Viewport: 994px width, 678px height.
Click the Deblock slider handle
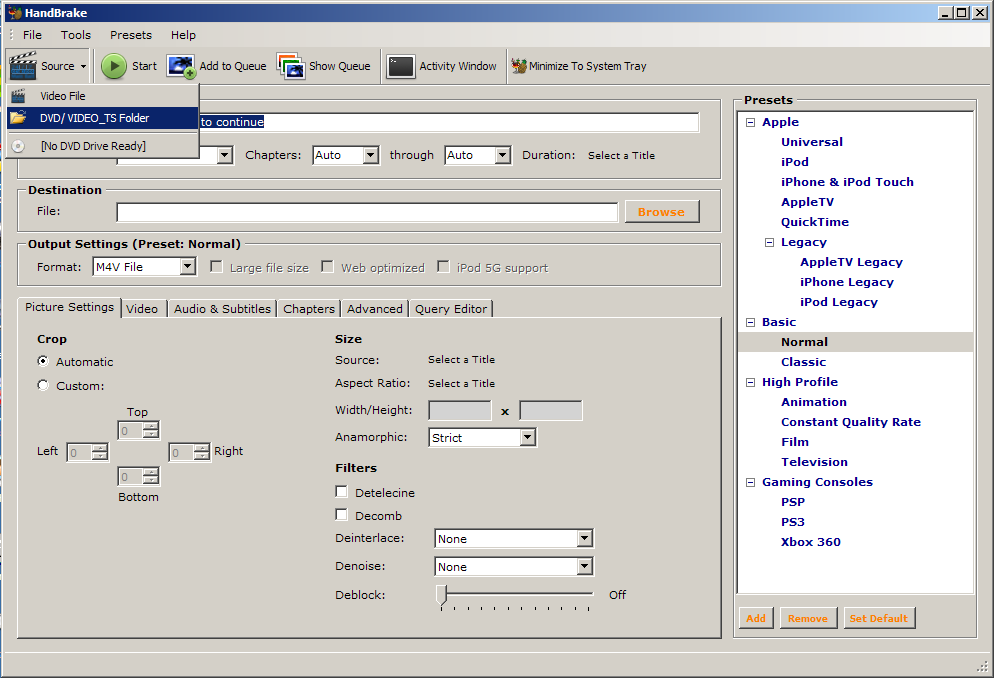pyautogui.click(x=442, y=595)
